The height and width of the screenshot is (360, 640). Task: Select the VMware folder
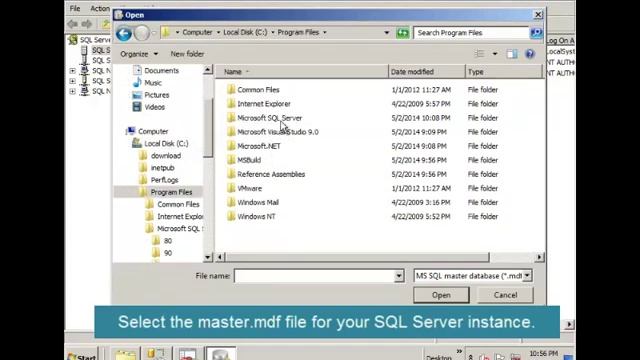[244, 188]
